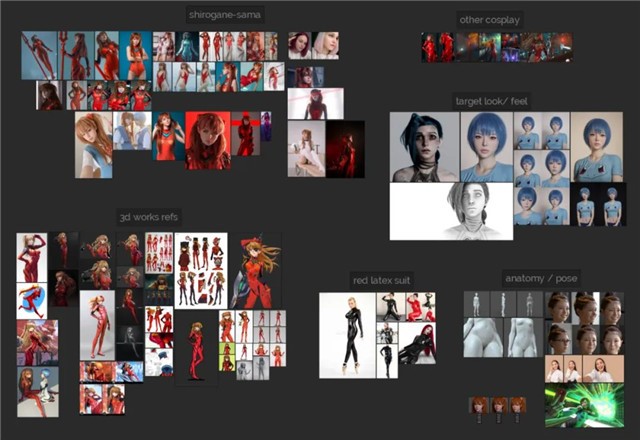Select the single standing red plugsuit on dark background
Image resolution: width=640 pixels, height=440 pixels.
tap(196, 348)
